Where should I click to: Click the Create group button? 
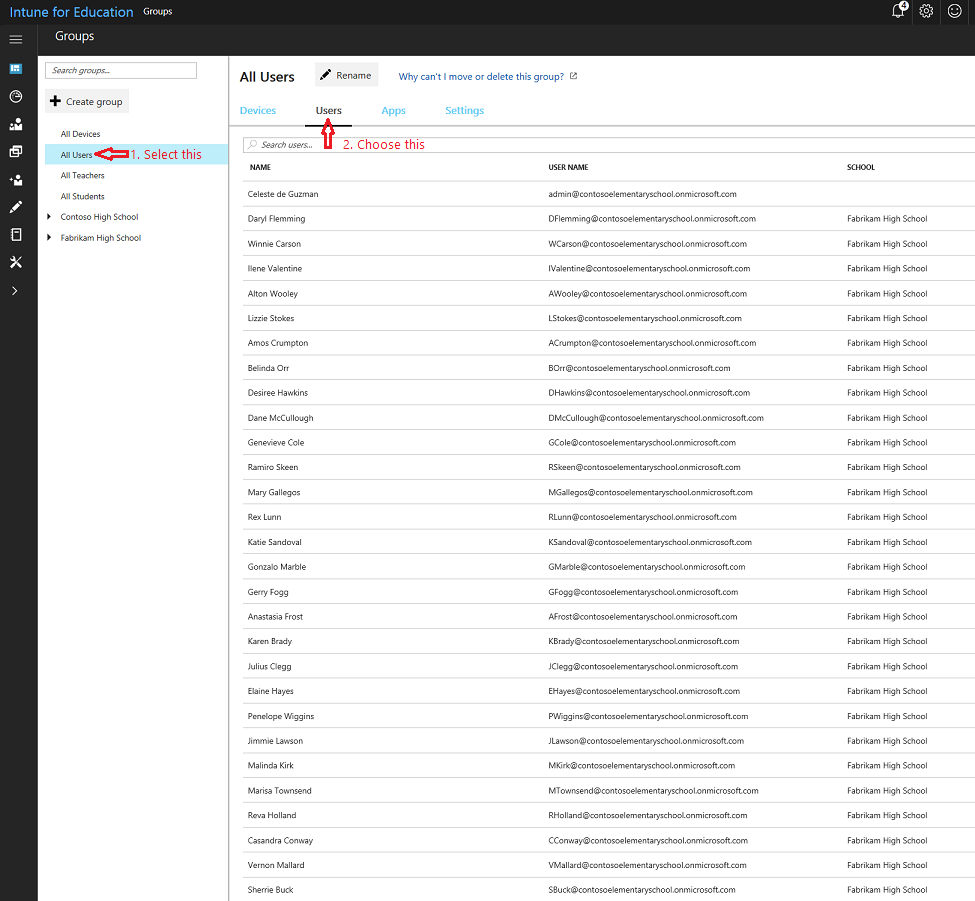[x=87, y=101]
